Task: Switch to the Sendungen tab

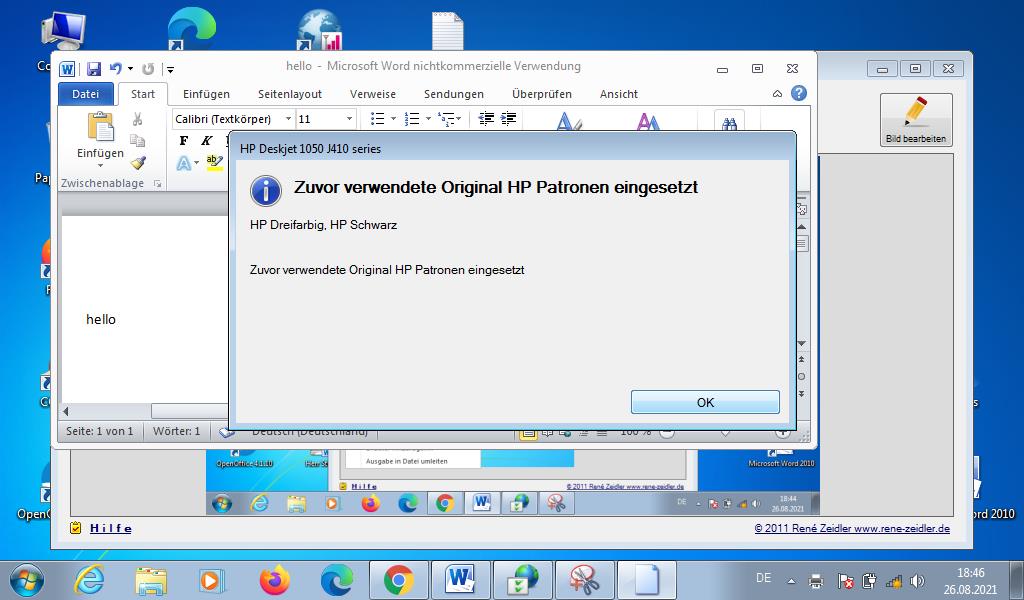Action: pyautogui.click(x=454, y=94)
